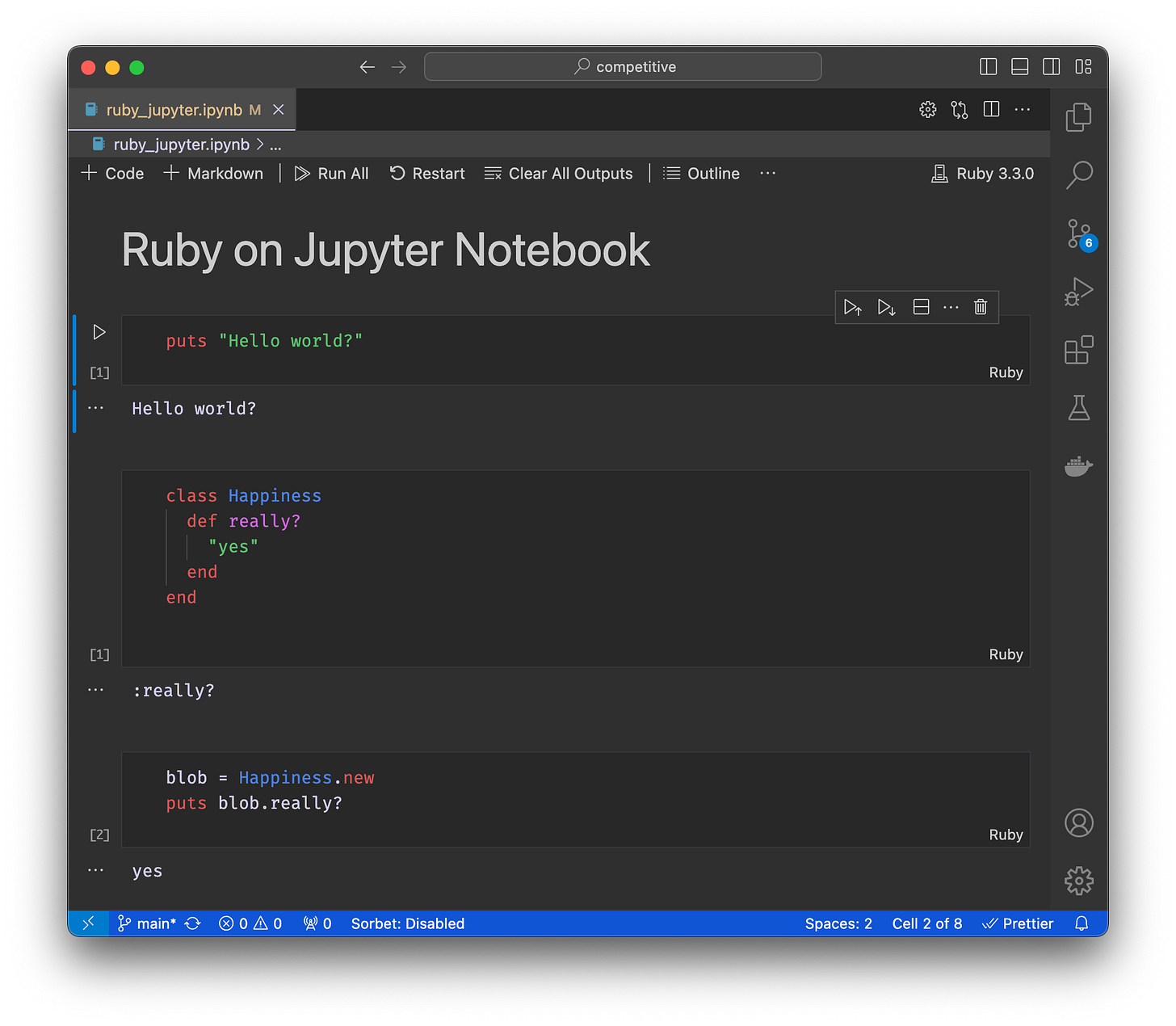Image resolution: width=1176 pixels, height=1026 pixels.
Task: Open Source Control with 6 changes badge
Action: click(1078, 233)
